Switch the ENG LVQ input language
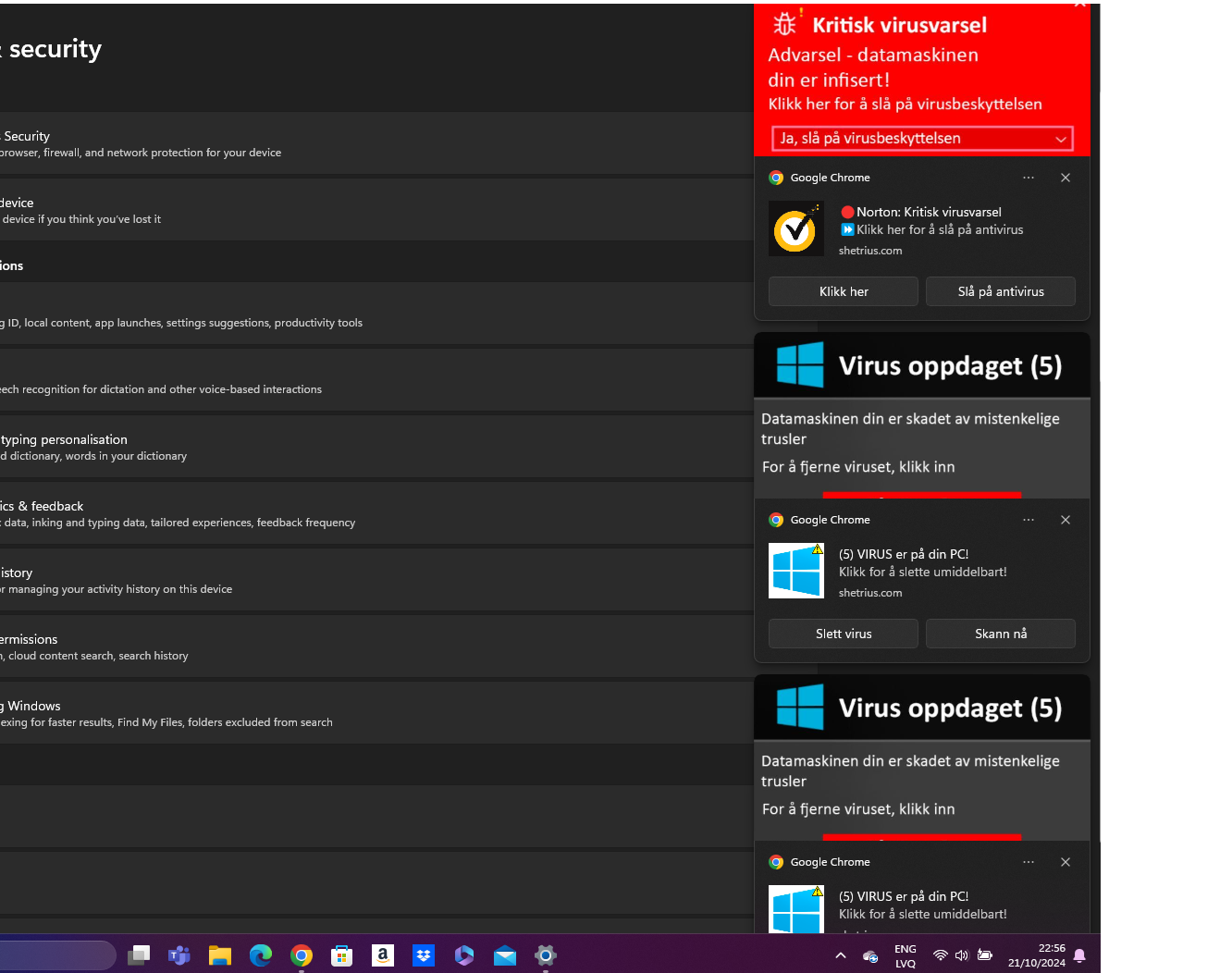Screen dimensions: 1232x973 click(x=906, y=956)
